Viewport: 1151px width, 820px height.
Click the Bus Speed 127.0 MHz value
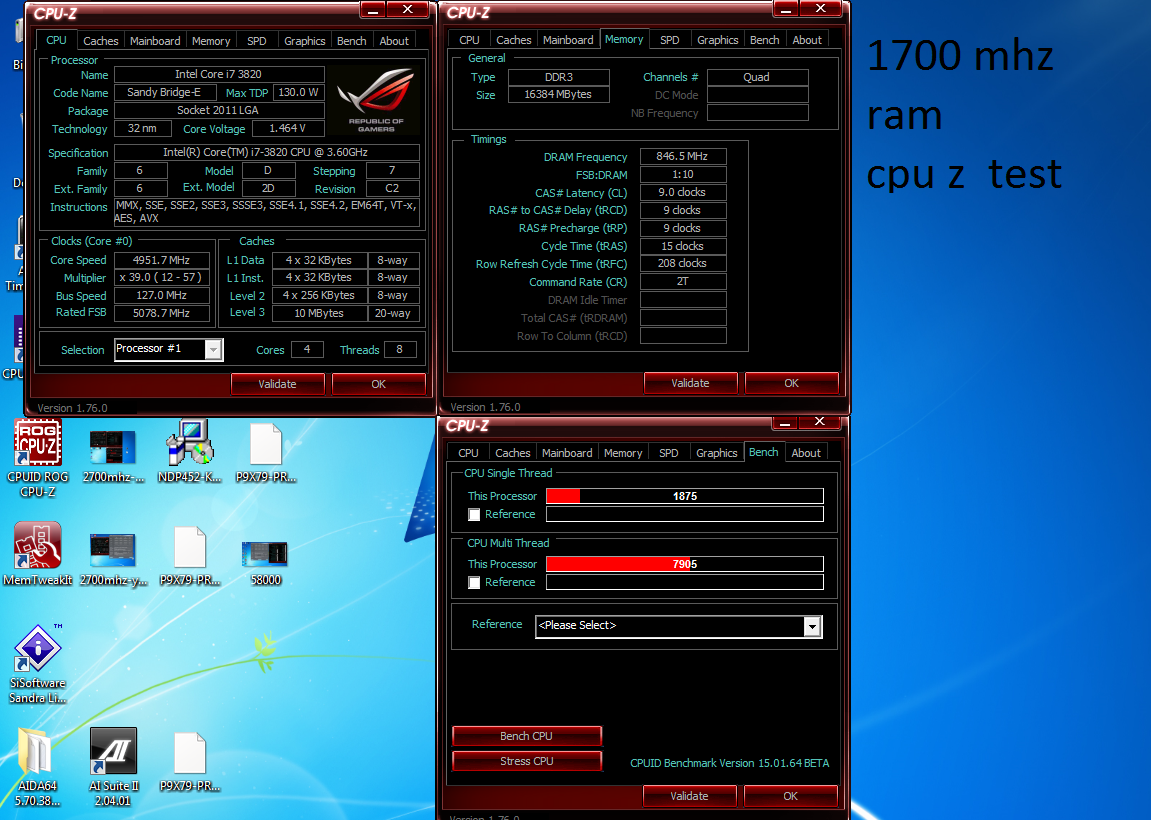click(x=161, y=295)
